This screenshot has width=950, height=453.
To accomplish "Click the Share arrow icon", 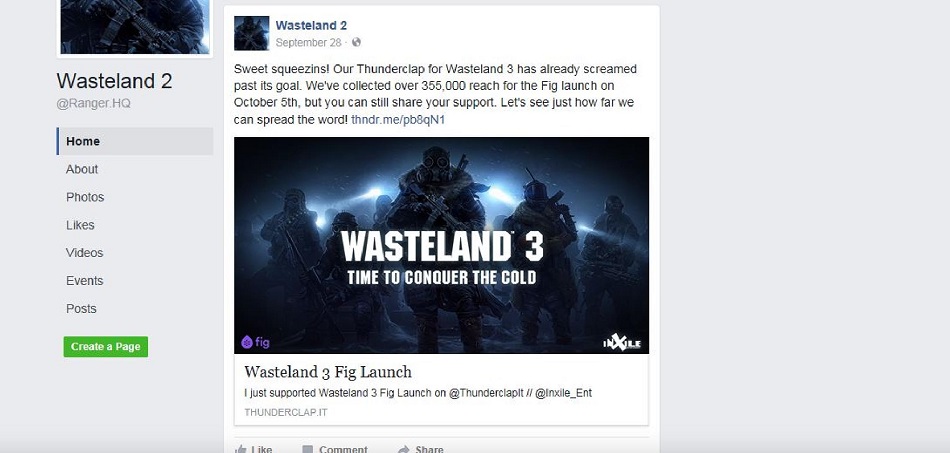I will [404, 449].
